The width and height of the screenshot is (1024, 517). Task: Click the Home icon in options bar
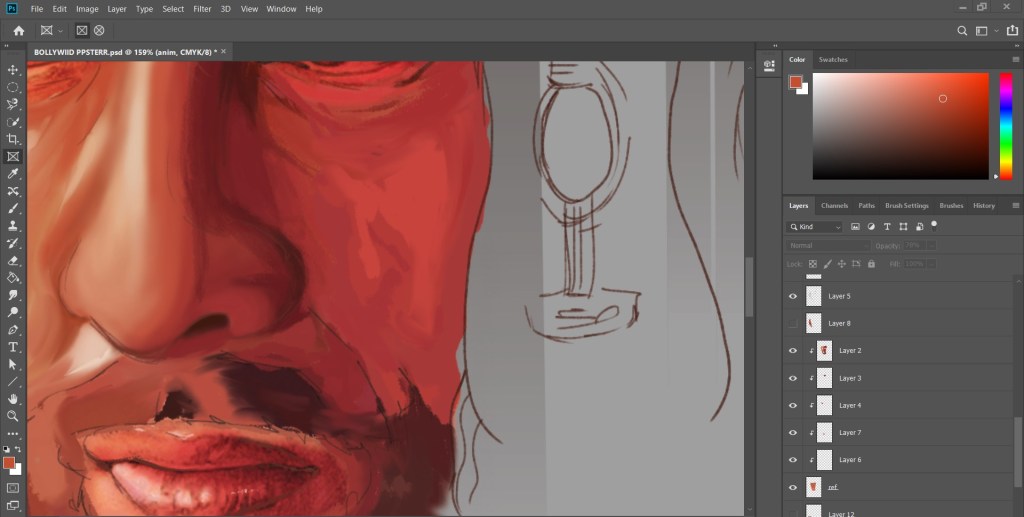tap(18, 31)
